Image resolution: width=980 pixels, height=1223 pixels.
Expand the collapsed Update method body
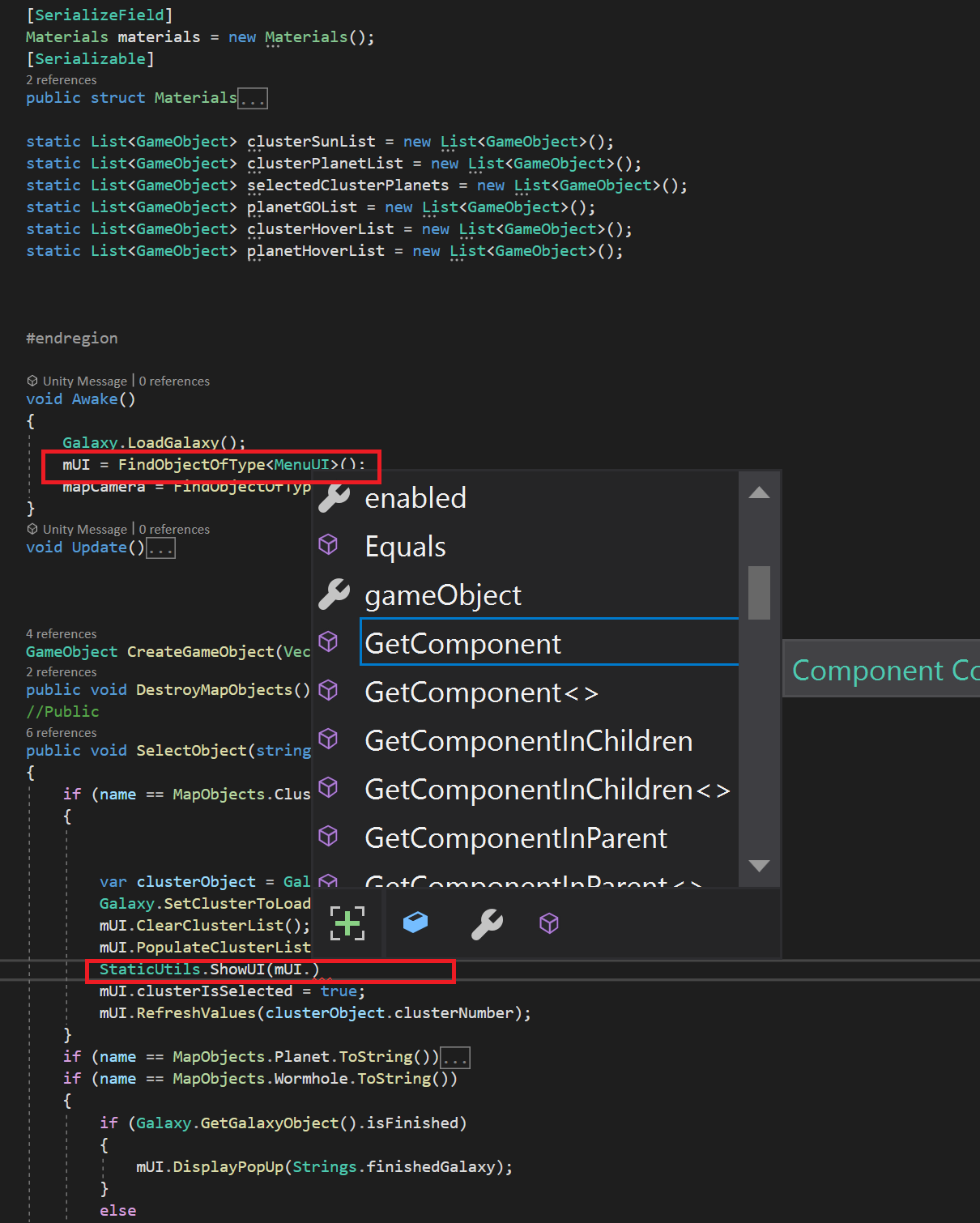(x=160, y=548)
